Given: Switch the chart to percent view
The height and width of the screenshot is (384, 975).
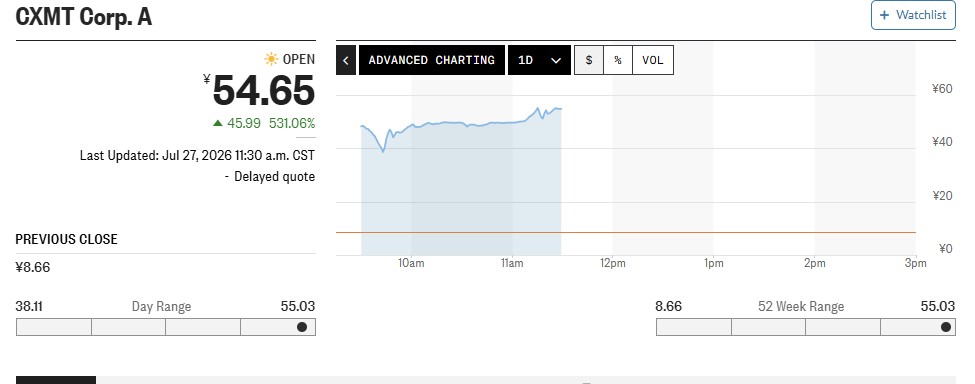Looking at the screenshot, I should point(617,60).
